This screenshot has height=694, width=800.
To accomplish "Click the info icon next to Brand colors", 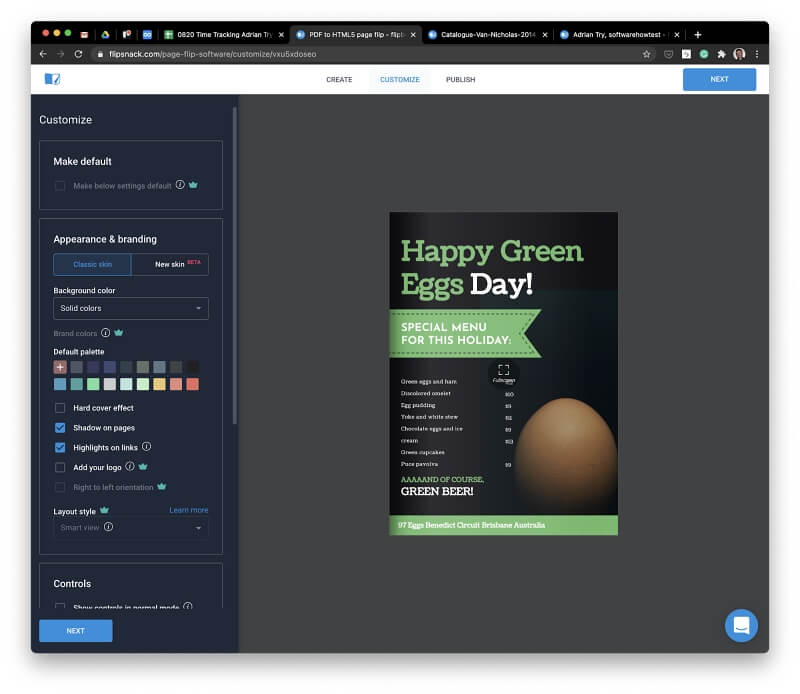I will pyautogui.click(x=106, y=333).
